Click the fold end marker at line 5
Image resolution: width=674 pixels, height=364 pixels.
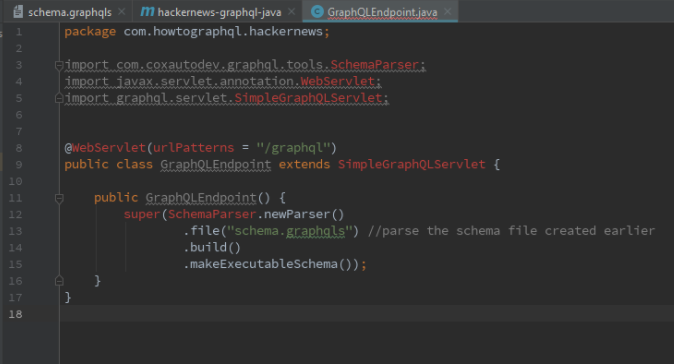pos(59,98)
